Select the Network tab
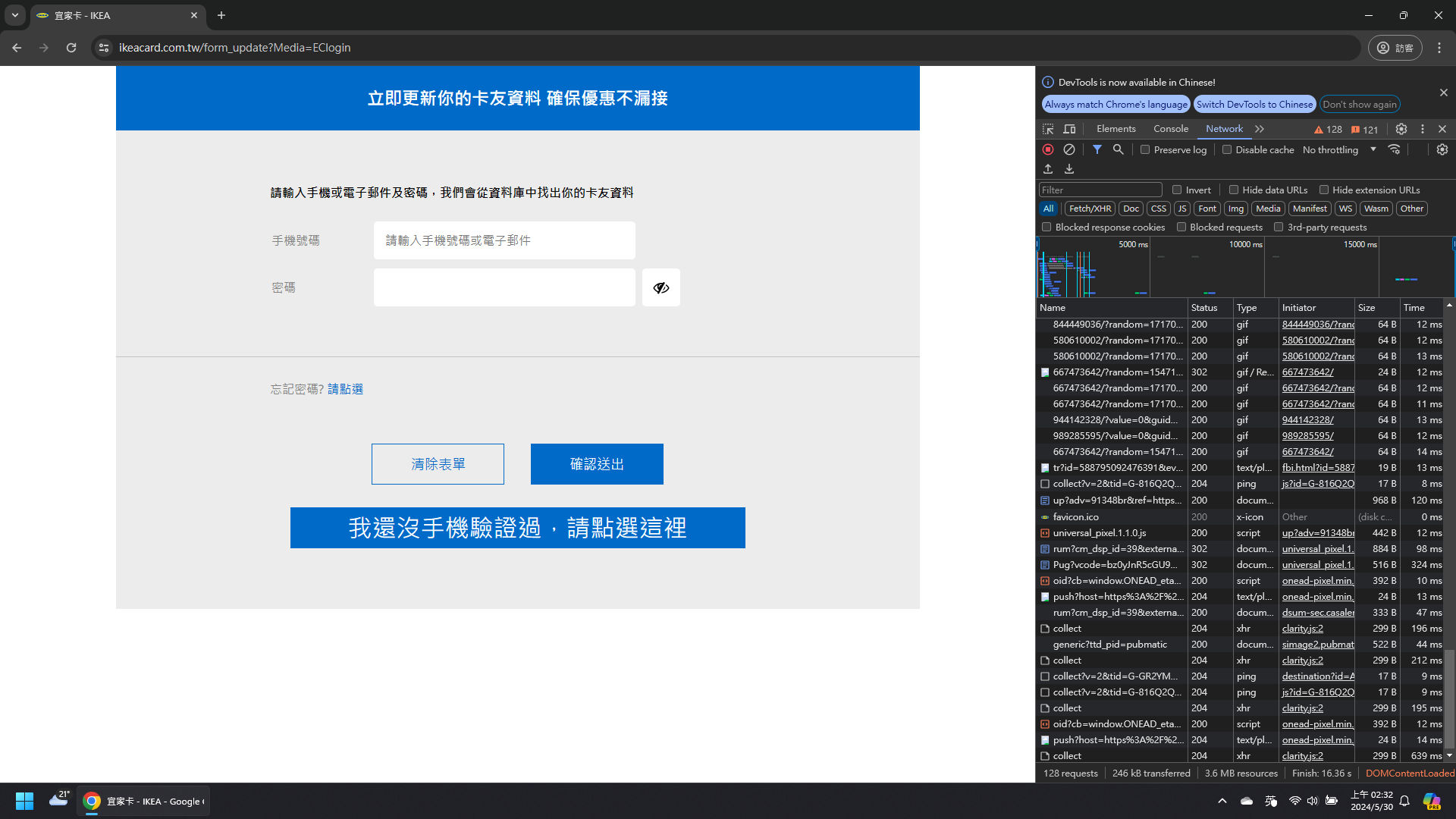 point(1225,129)
